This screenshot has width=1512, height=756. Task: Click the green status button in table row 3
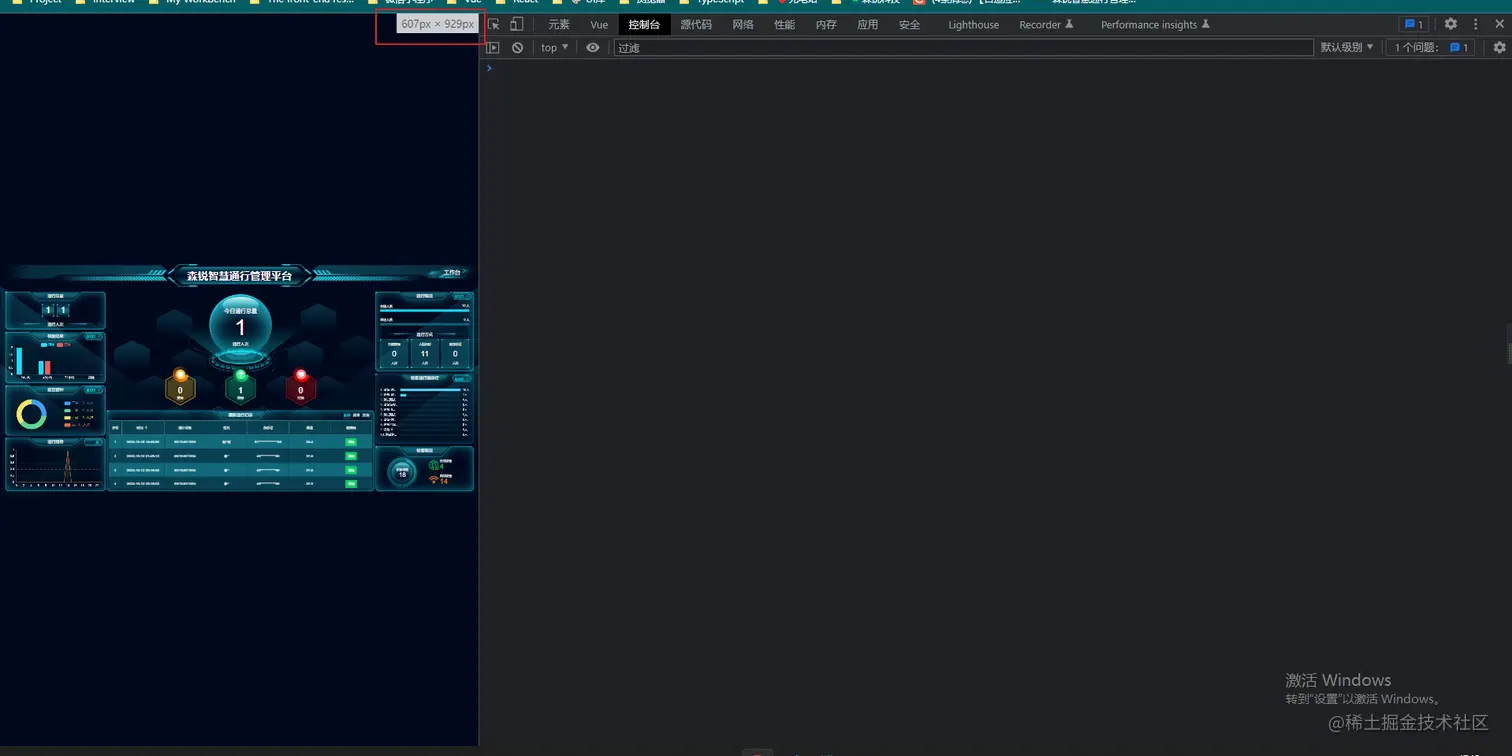click(x=351, y=470)
